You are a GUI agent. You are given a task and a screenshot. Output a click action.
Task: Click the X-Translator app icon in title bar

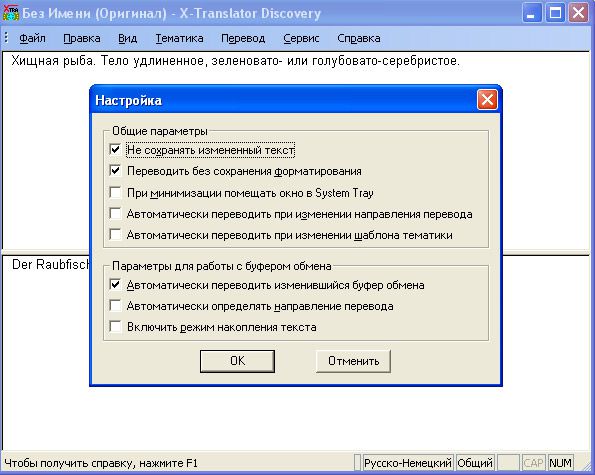(x=11, y=13)
